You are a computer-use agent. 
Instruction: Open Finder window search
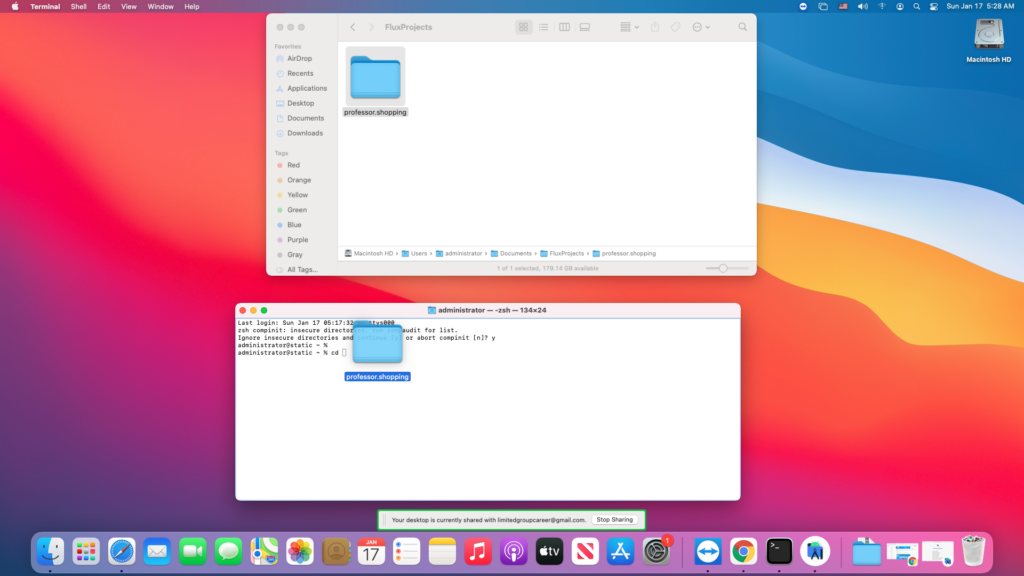click(x=743, y=27)
